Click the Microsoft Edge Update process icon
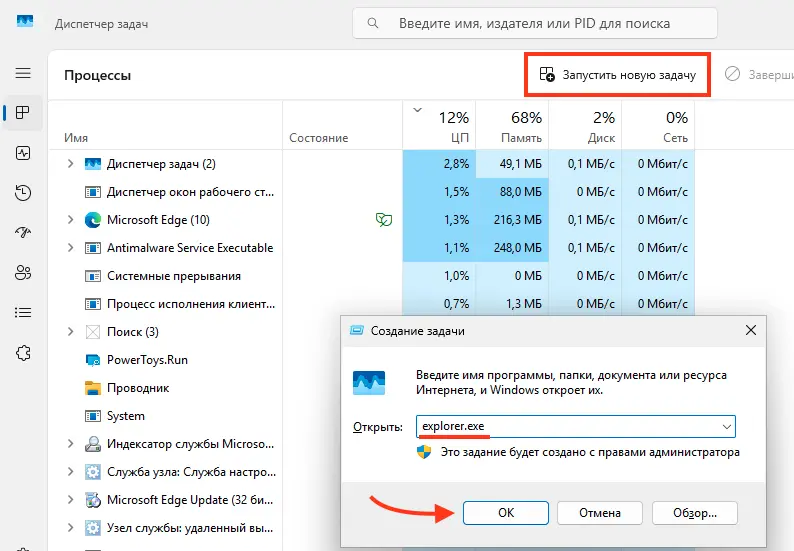The image size is (794, 551). pyautogui.click(x=93, y=500)
